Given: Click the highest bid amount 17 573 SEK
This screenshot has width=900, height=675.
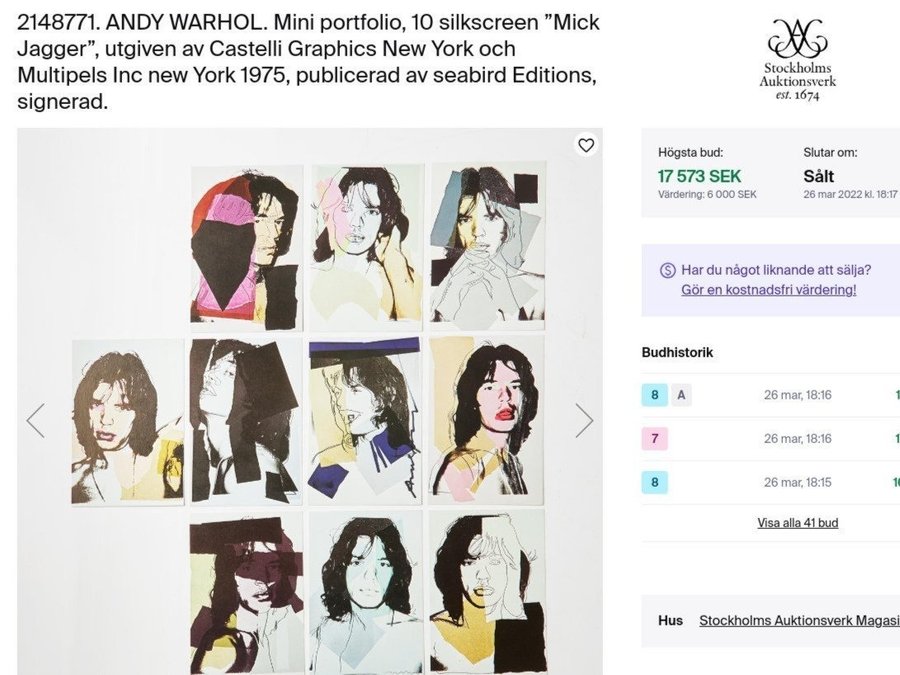Looking at the screenshot, I should [699, 176].
